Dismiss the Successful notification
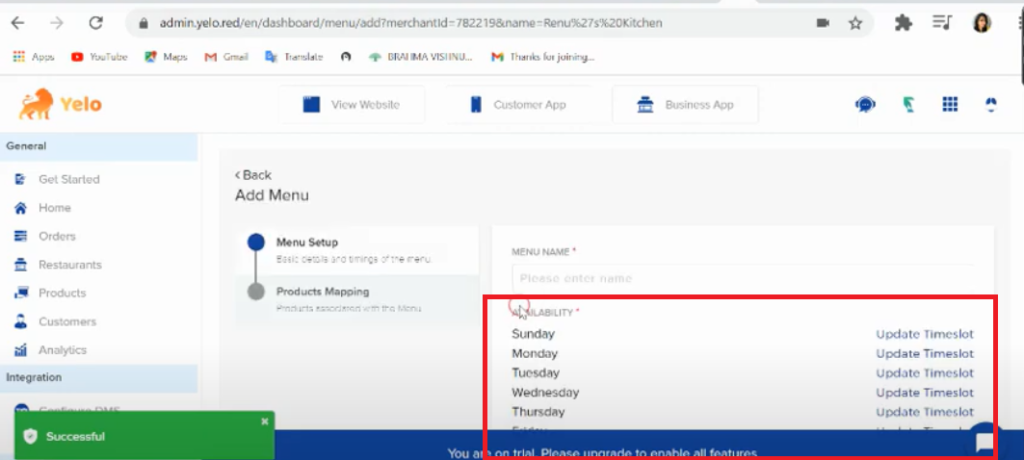 (264, 422)
